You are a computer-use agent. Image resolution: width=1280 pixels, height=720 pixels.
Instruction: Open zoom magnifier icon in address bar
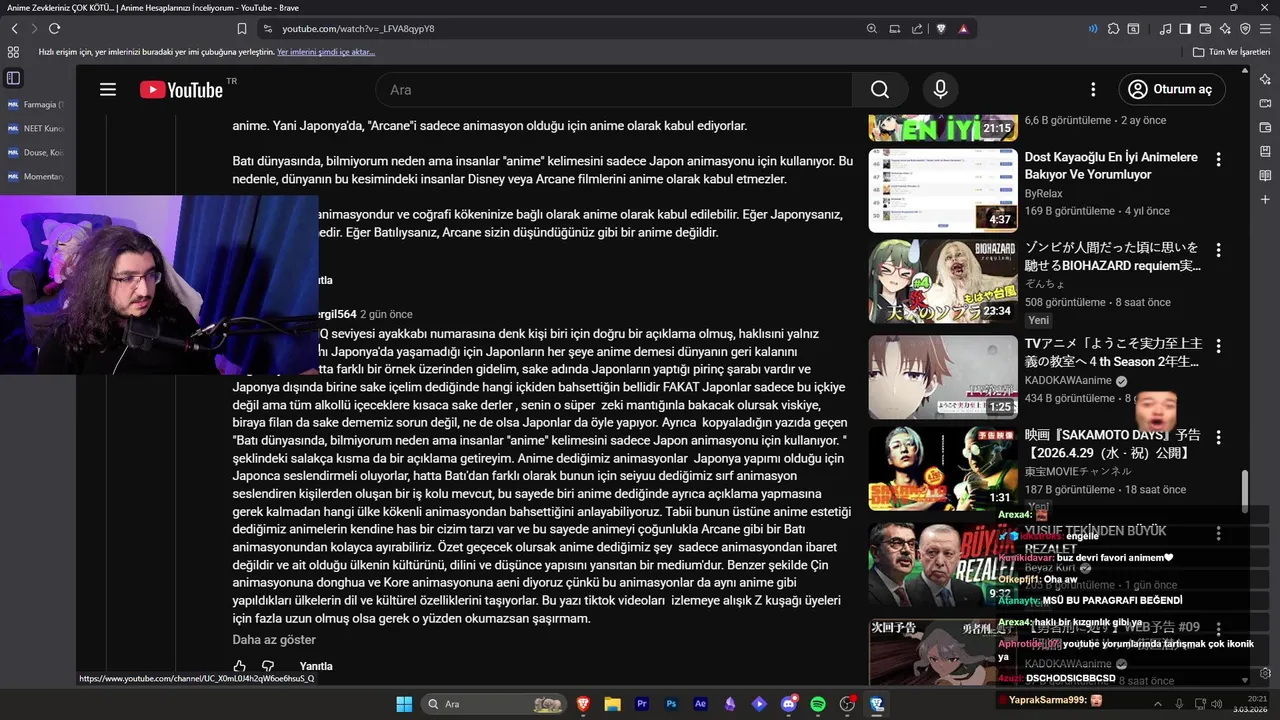coord(872,29)
